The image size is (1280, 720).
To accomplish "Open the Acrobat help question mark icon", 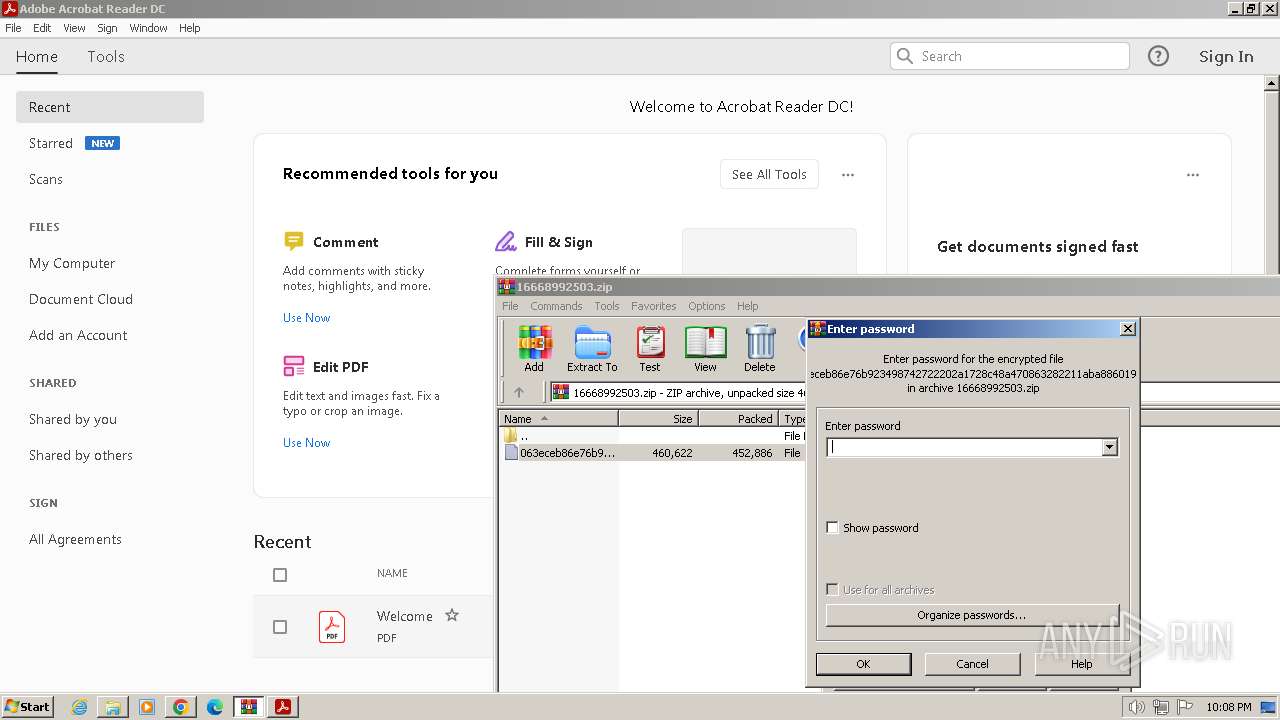I will pyautogui.click(x=1158, y=56).
